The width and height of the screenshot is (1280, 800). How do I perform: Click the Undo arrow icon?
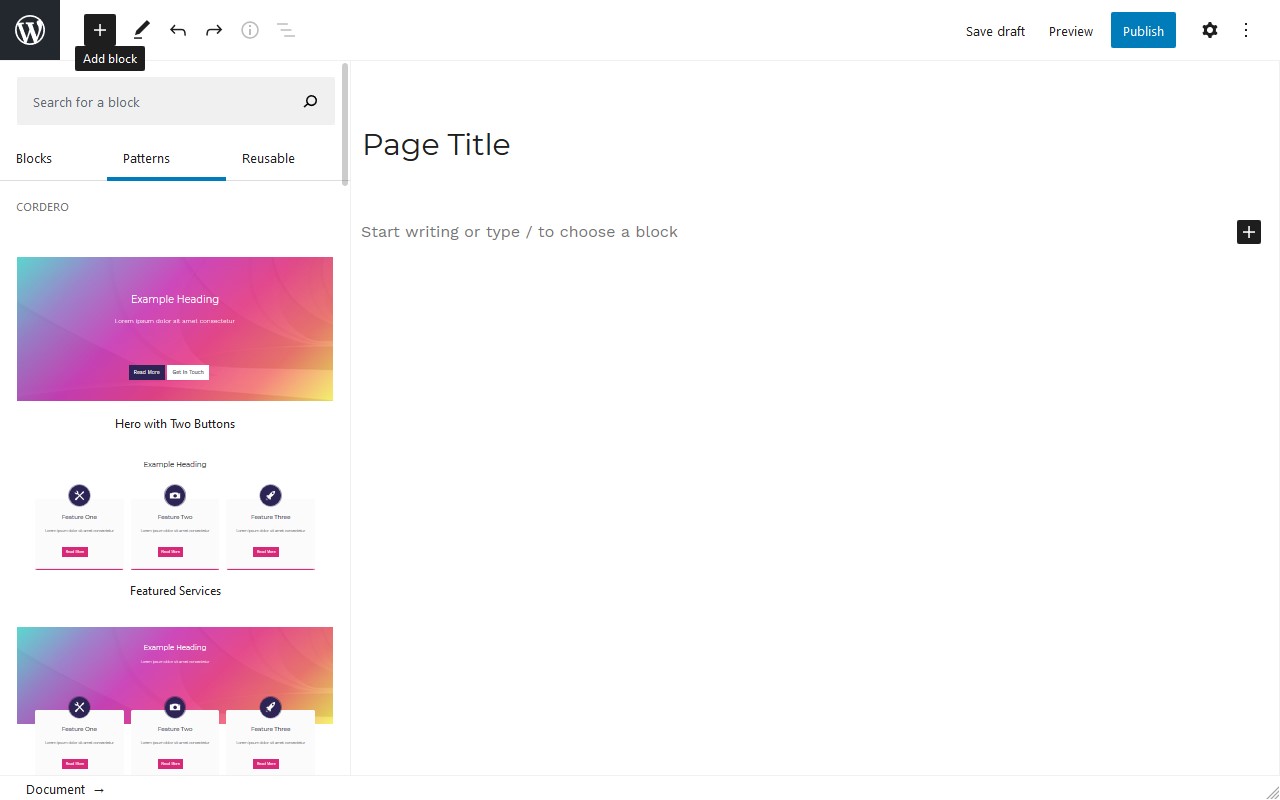178,30
